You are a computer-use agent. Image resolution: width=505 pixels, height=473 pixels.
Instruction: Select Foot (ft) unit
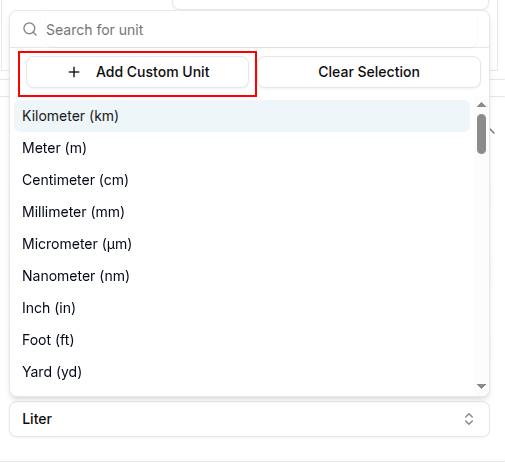click(242, 340)
